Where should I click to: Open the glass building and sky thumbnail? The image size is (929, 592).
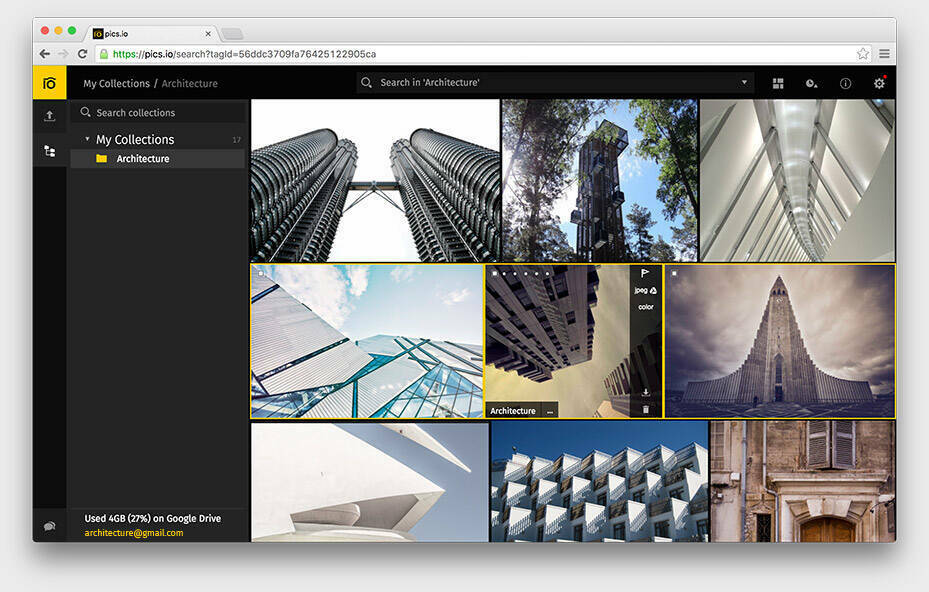pyautogui.click(x=367, y=341)
